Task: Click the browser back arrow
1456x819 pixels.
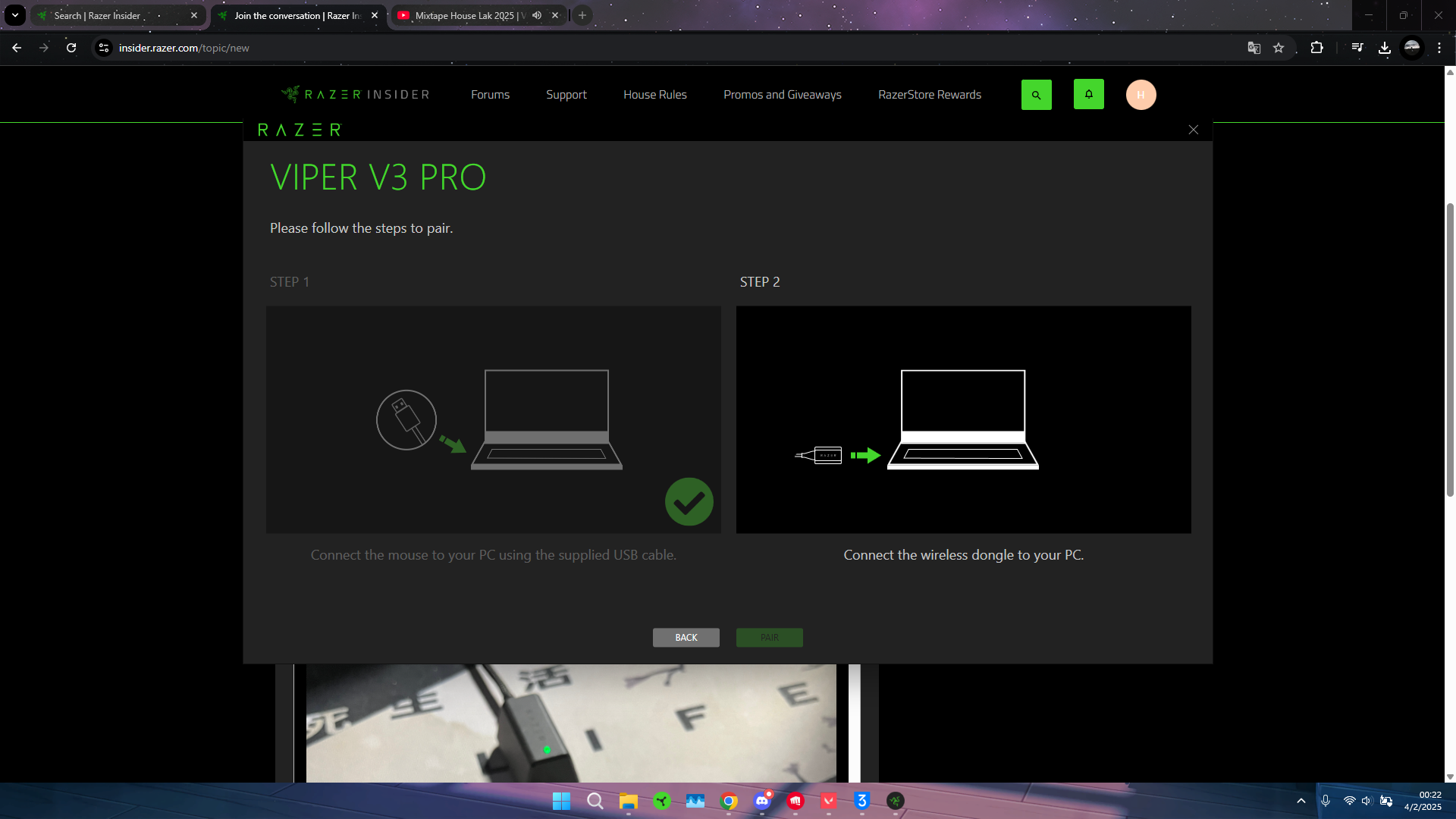Action: [x=17, y=48]
